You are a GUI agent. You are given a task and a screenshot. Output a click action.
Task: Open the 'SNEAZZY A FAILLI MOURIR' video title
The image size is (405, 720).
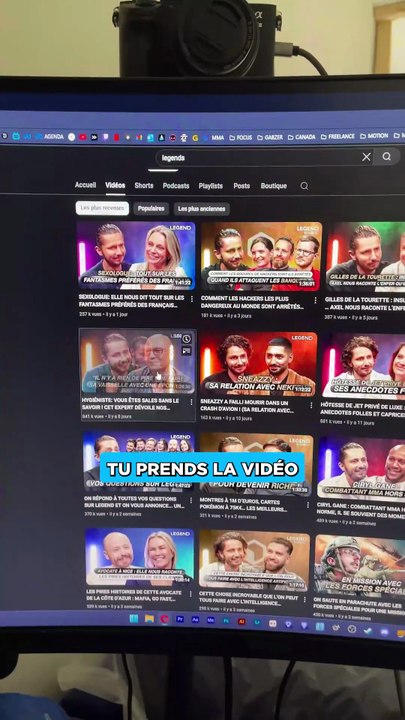pyautogui.click(x=247, y=406)
